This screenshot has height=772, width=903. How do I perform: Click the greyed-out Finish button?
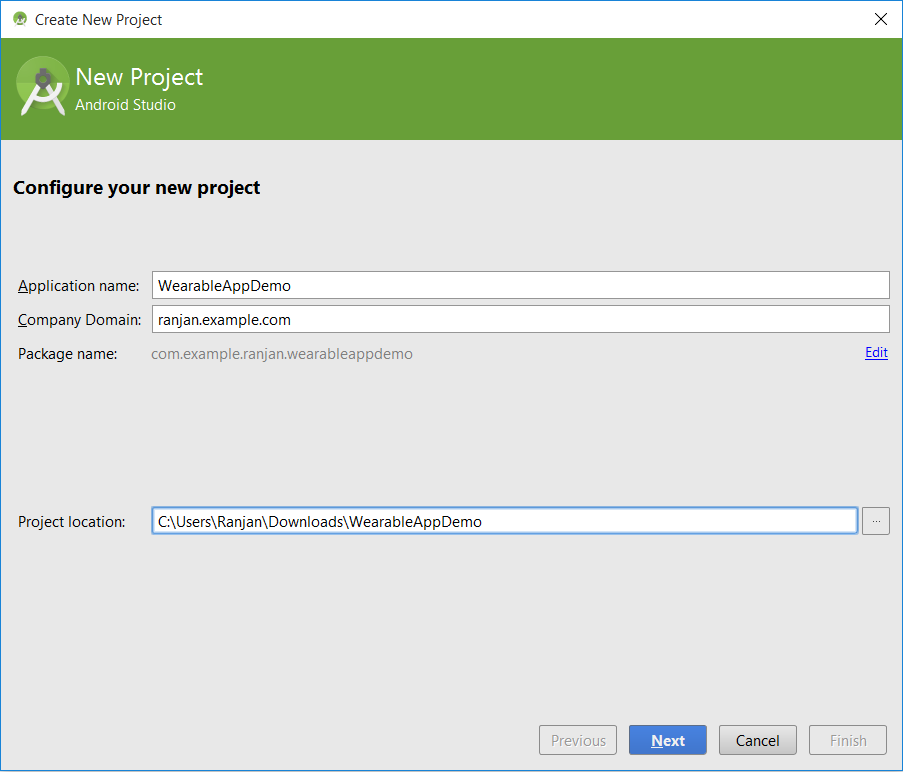848,740
